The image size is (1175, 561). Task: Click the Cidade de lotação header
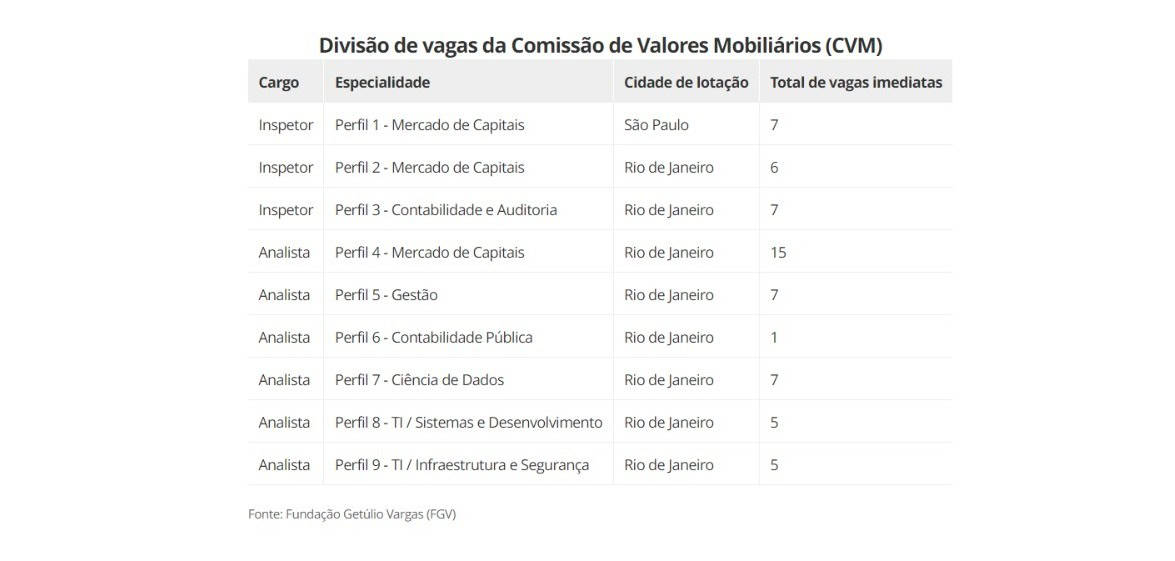tap(686, 83)
